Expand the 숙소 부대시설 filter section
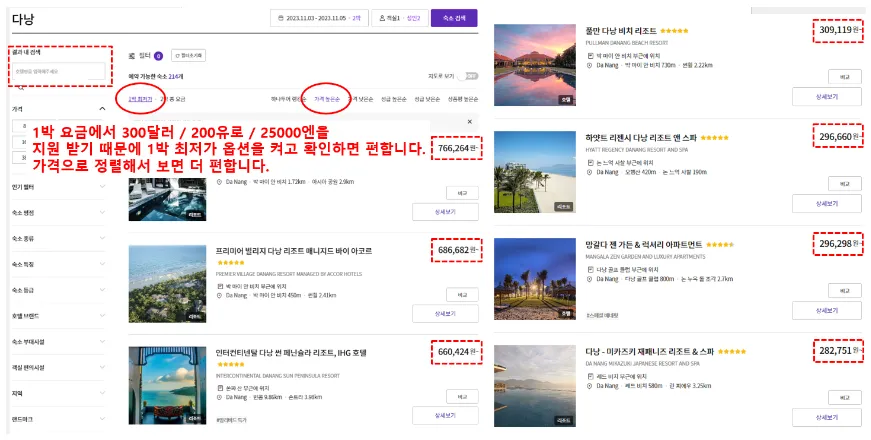This screenshot has height=440, width=871. click(58, 342)
